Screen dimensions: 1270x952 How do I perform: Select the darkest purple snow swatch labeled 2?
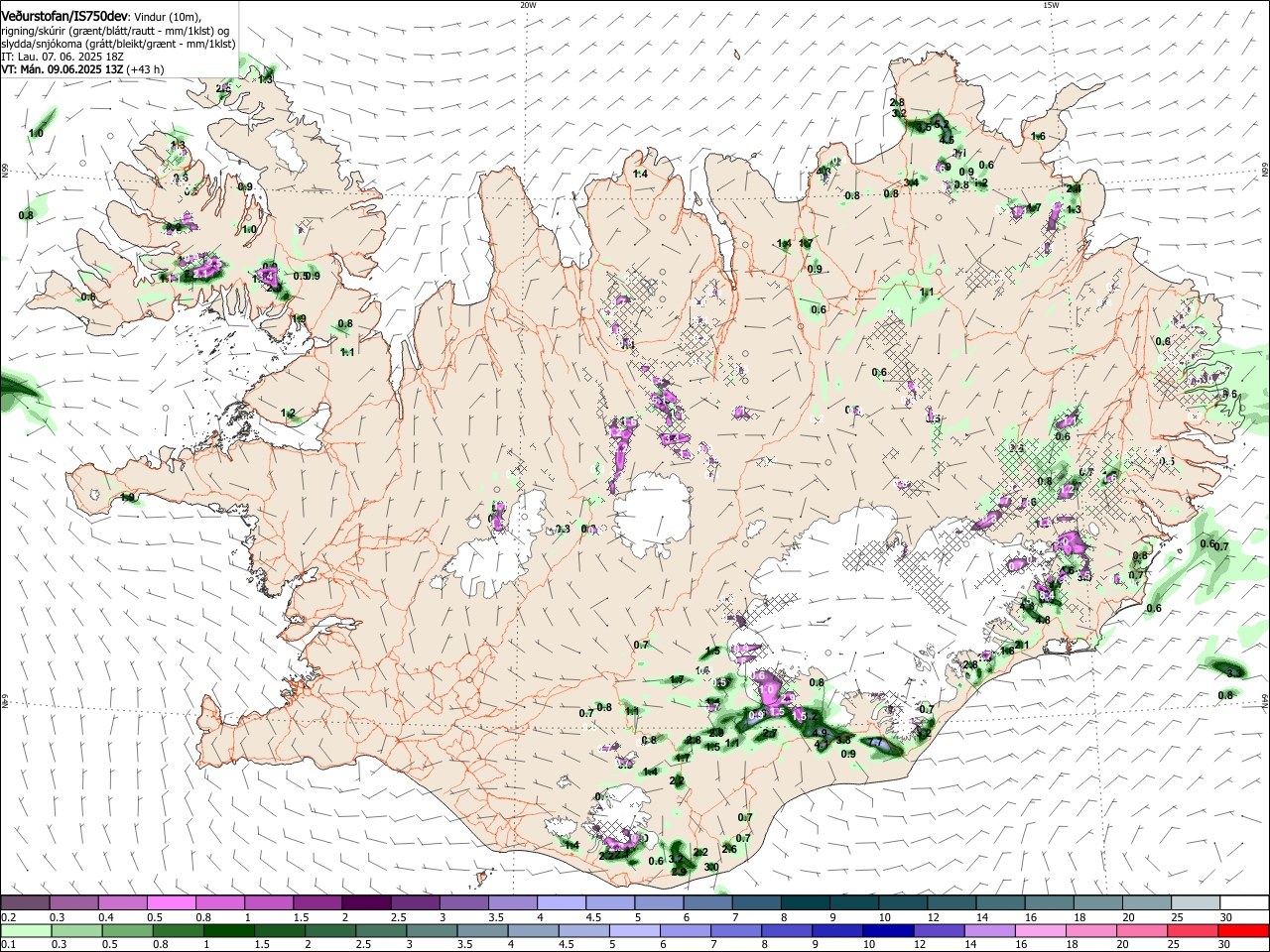[x=365, y=902]
